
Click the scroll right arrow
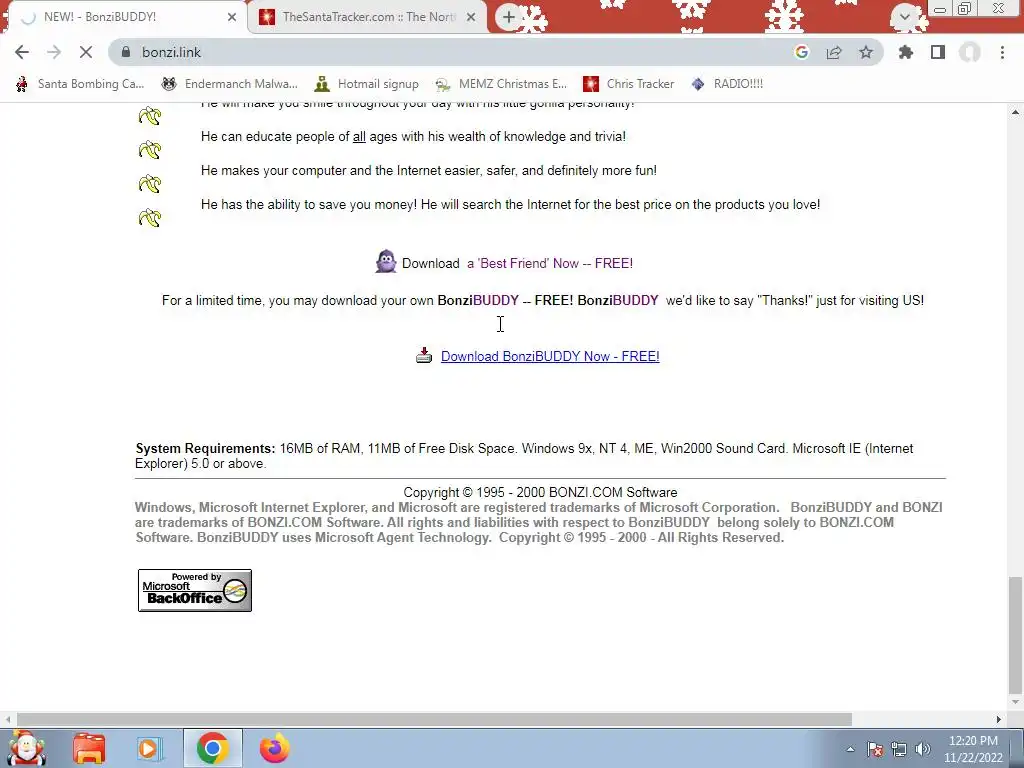point(999,719)
